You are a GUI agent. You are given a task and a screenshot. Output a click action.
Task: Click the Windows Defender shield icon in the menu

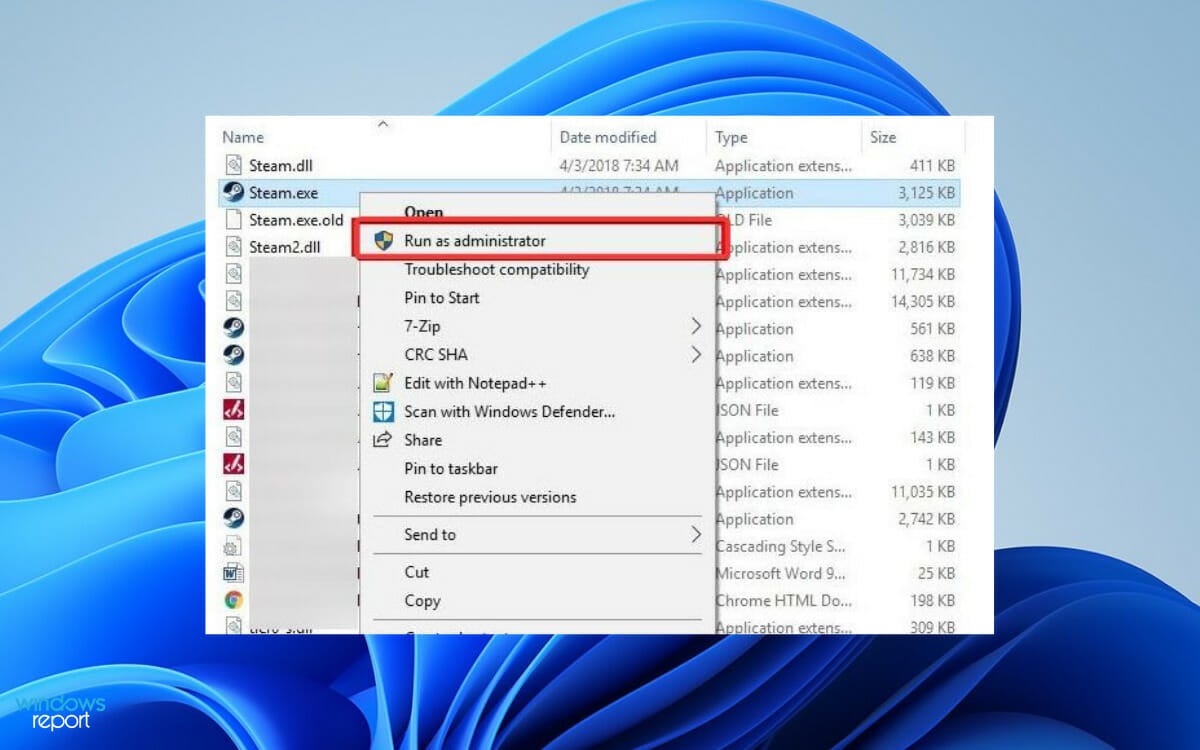click(x=383, y=411)
